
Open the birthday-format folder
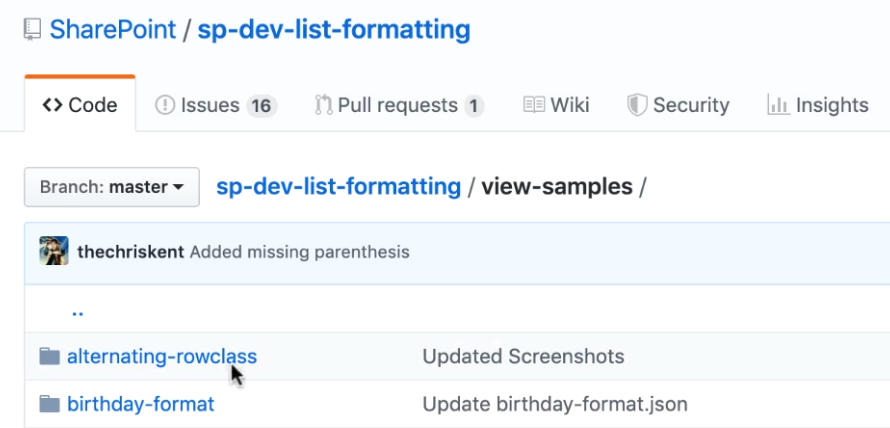pos(141,404)
